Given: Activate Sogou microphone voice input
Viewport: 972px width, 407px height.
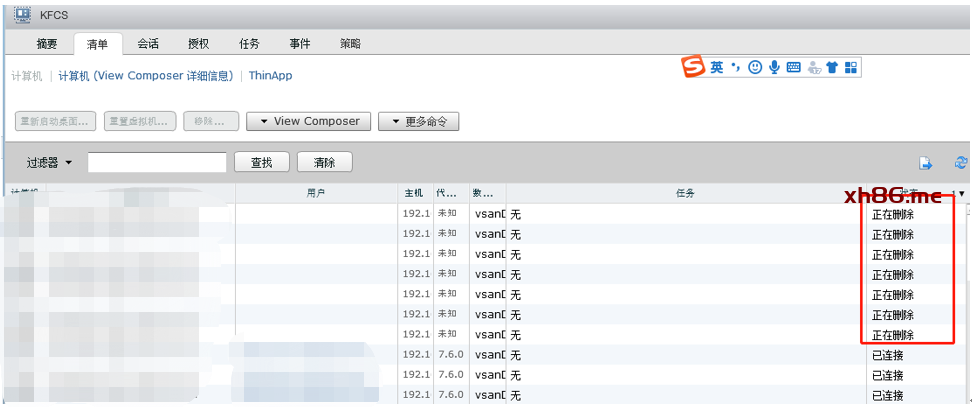Looking at the screenshot, I should [774, 67].
